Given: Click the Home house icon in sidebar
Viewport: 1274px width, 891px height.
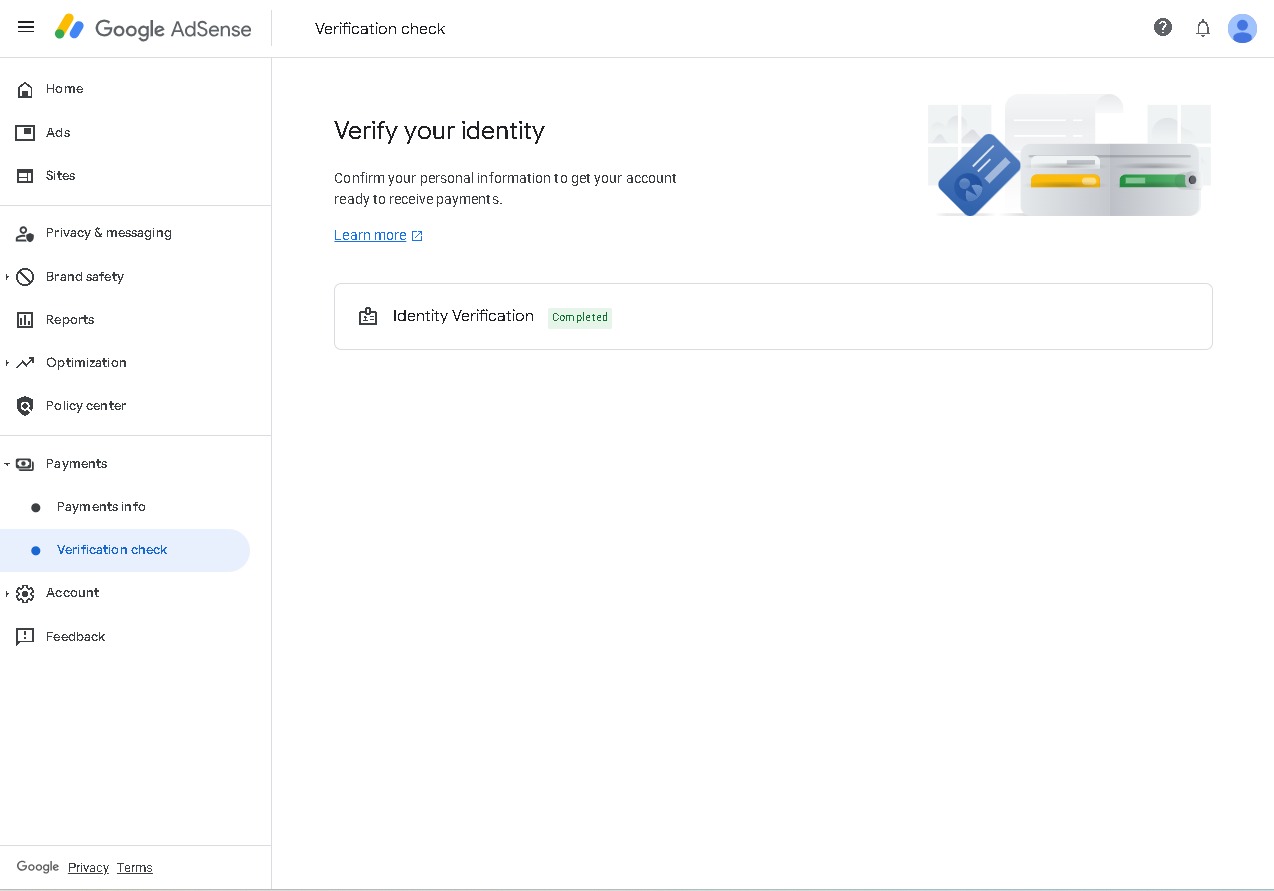Looking at the screenshot, I should pyautogui.click(x=25, y=90).
